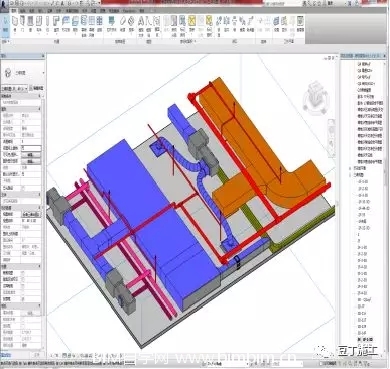390x369 pixels.
Task: Choose the Curtain System tool
Action: 84,26
